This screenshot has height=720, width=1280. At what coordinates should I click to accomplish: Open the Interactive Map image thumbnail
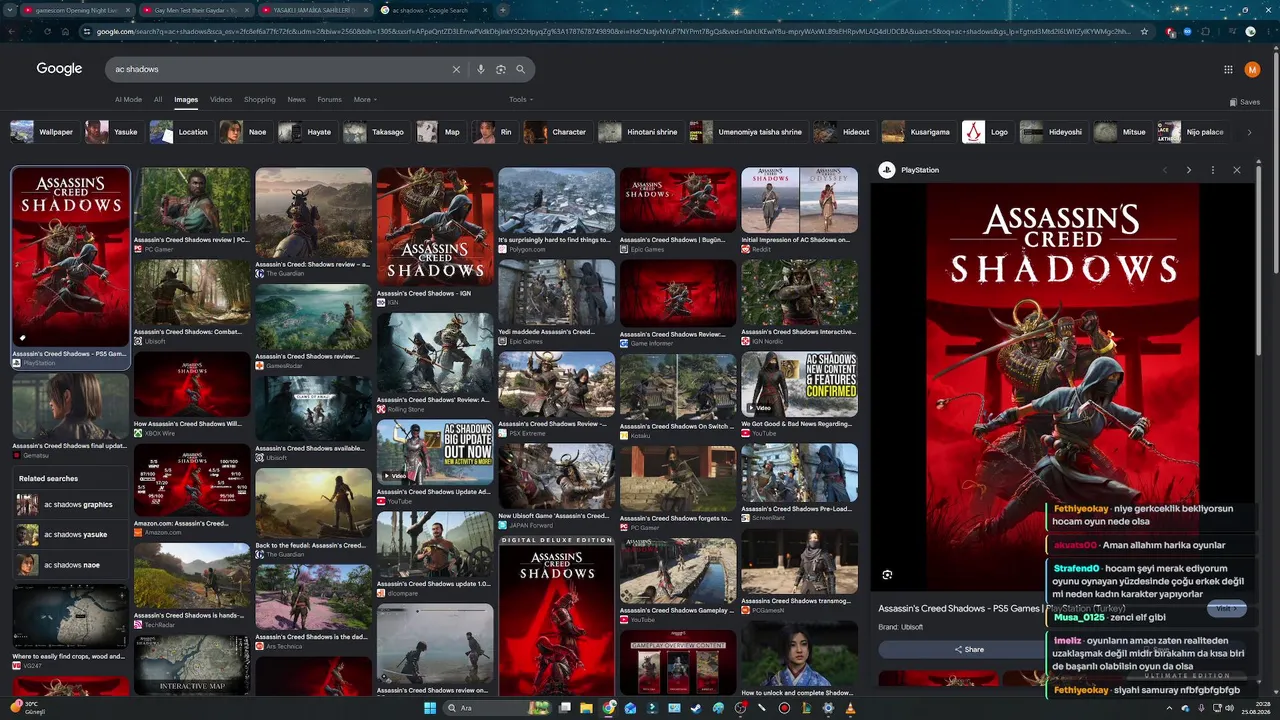point(192,665)
